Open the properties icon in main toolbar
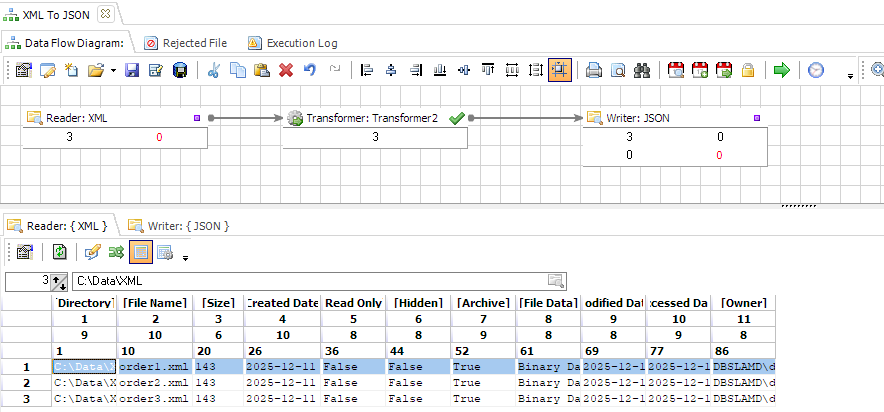The height and width of the screenshot is (412, 884). point(23,70)
